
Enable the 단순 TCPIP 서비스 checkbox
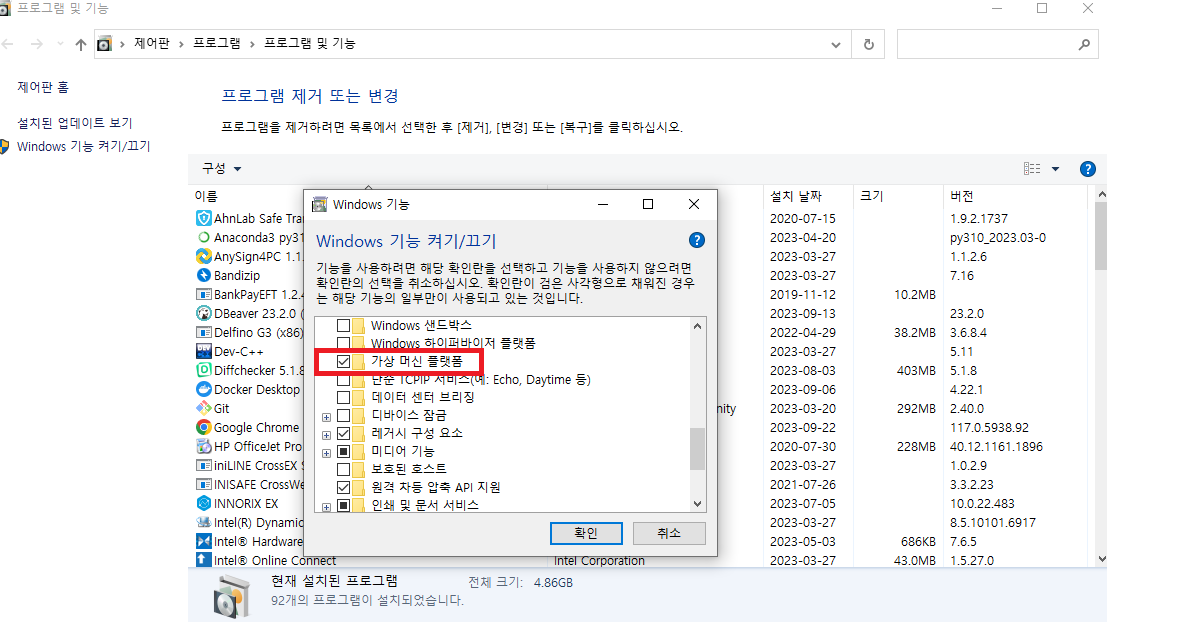pos(344,379)
